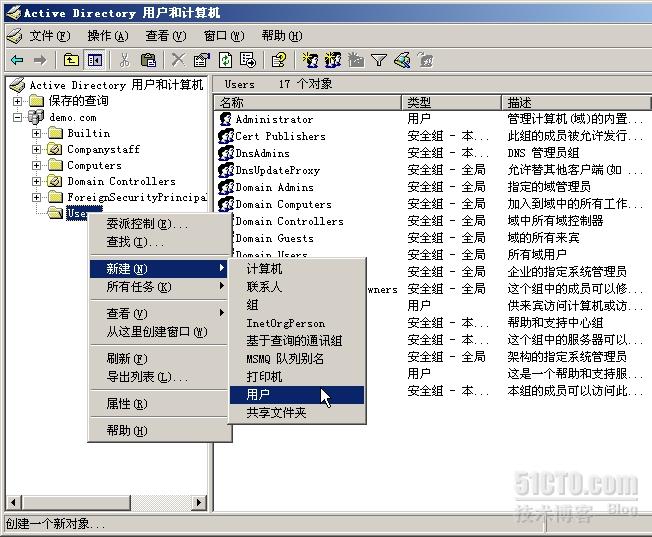
Task: Open the 帮助(H) menu bar item
Action: [282, 36]
